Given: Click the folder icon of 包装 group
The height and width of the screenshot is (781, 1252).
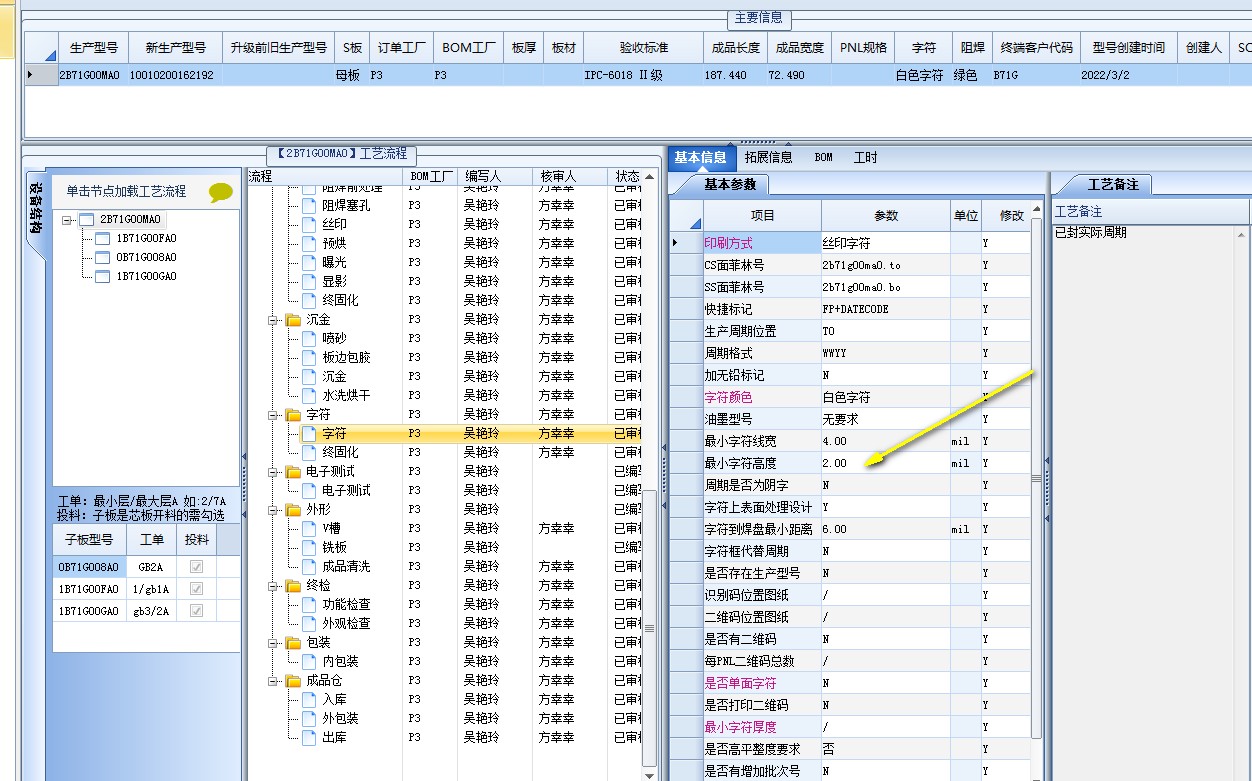Looking at the screenshot, I should (x=293, y=642).
